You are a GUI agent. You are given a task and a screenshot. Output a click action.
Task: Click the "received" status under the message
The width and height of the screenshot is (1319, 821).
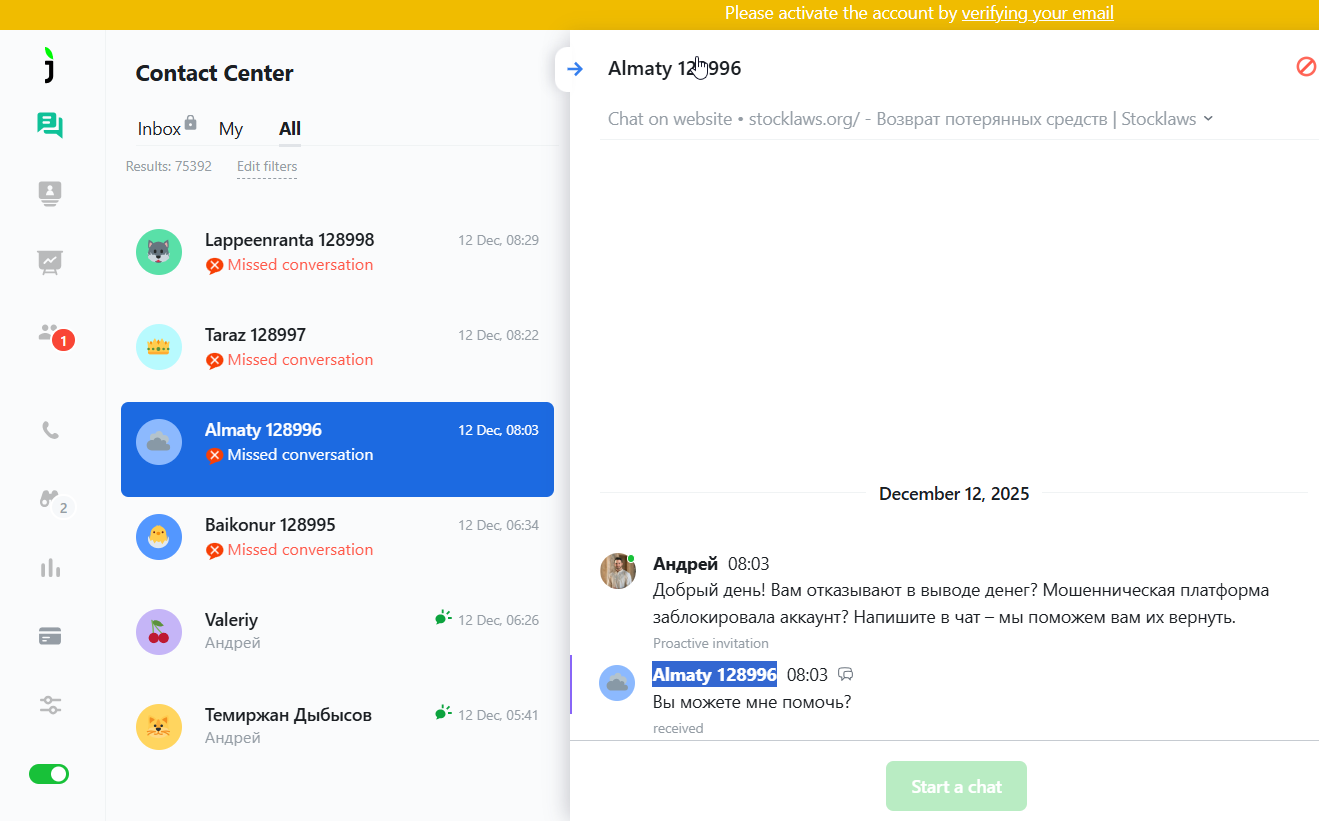click(x=678, y=728)
